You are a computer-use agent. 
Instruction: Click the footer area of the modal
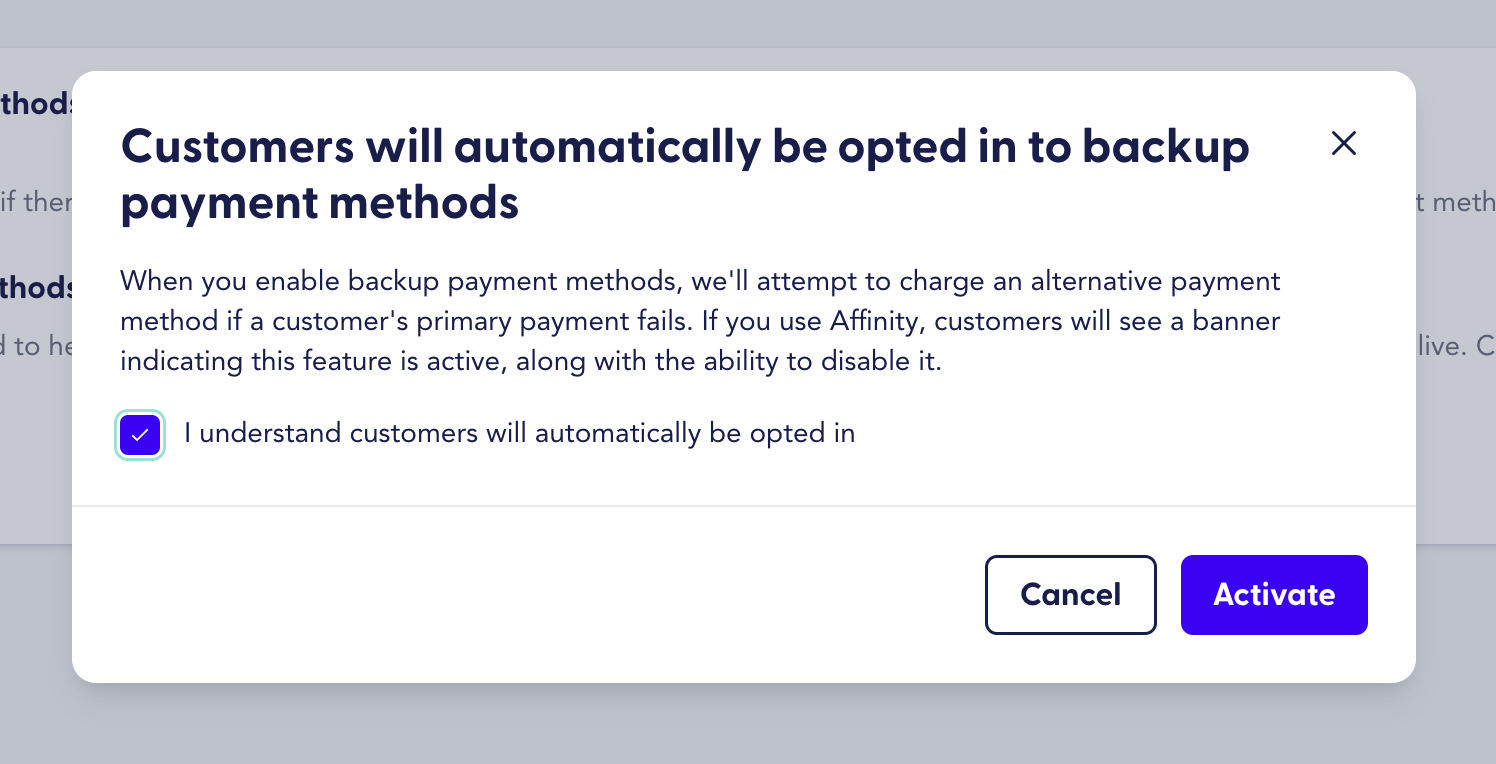coord(500,594)
